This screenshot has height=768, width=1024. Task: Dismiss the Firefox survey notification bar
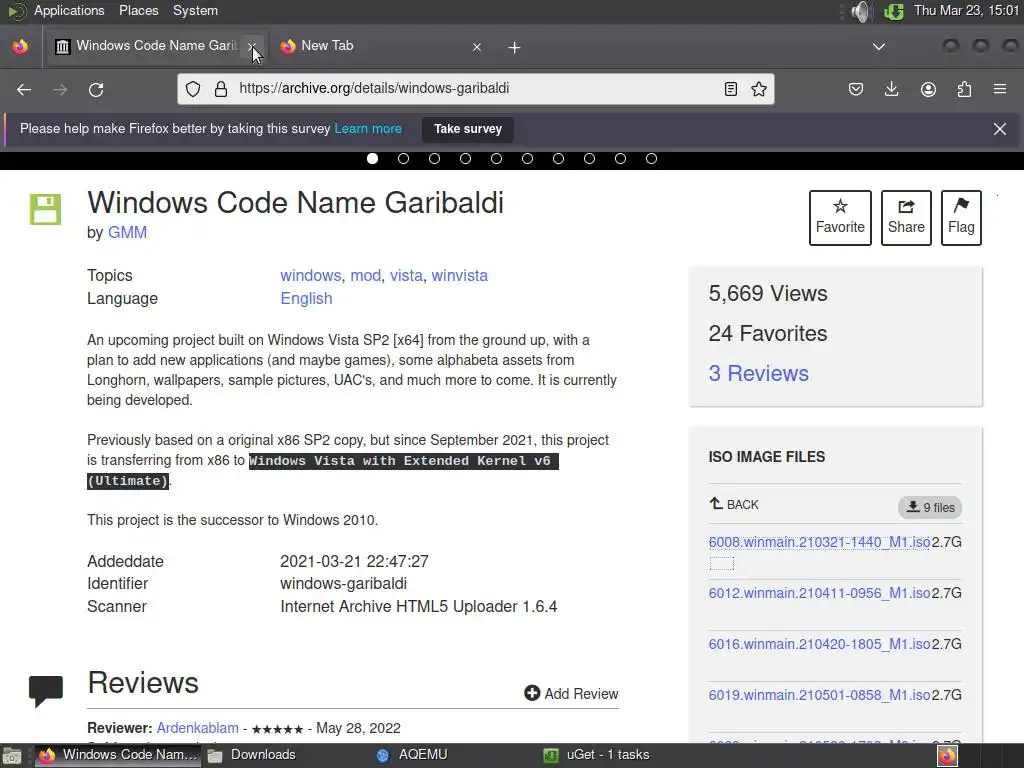(1000, 129)
